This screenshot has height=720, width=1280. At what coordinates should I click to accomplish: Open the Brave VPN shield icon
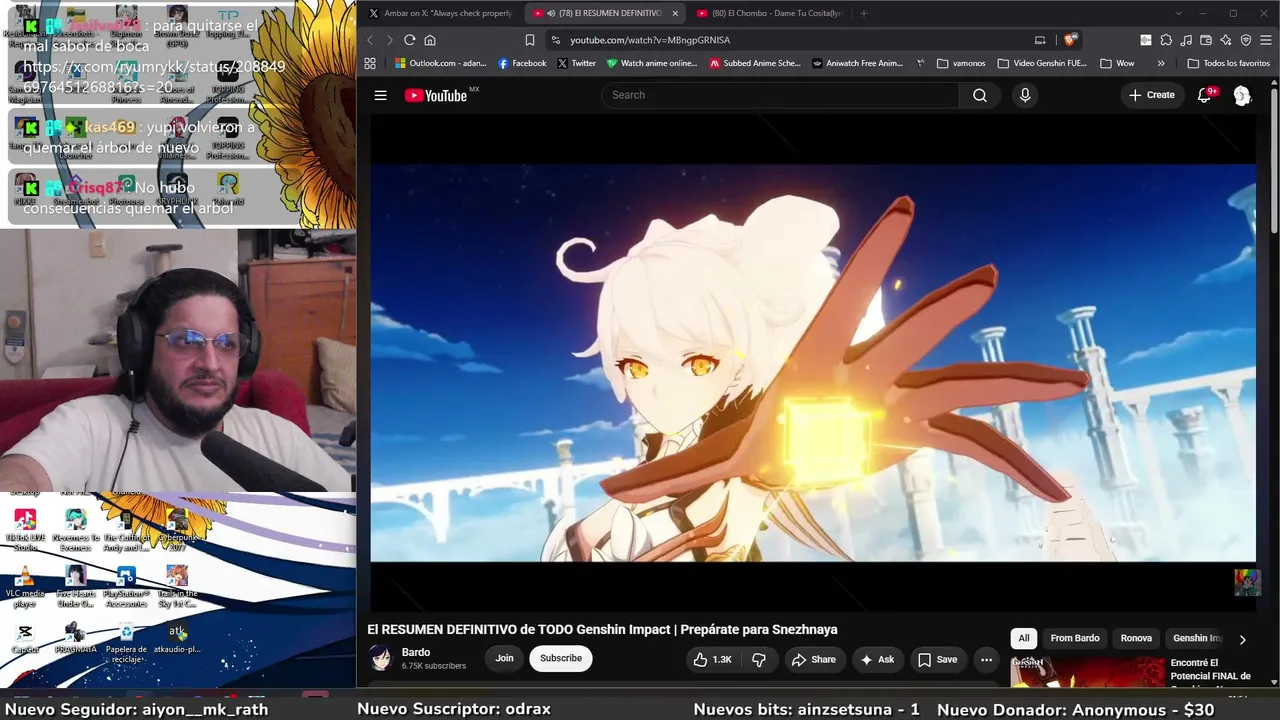tap(1246, 40)
